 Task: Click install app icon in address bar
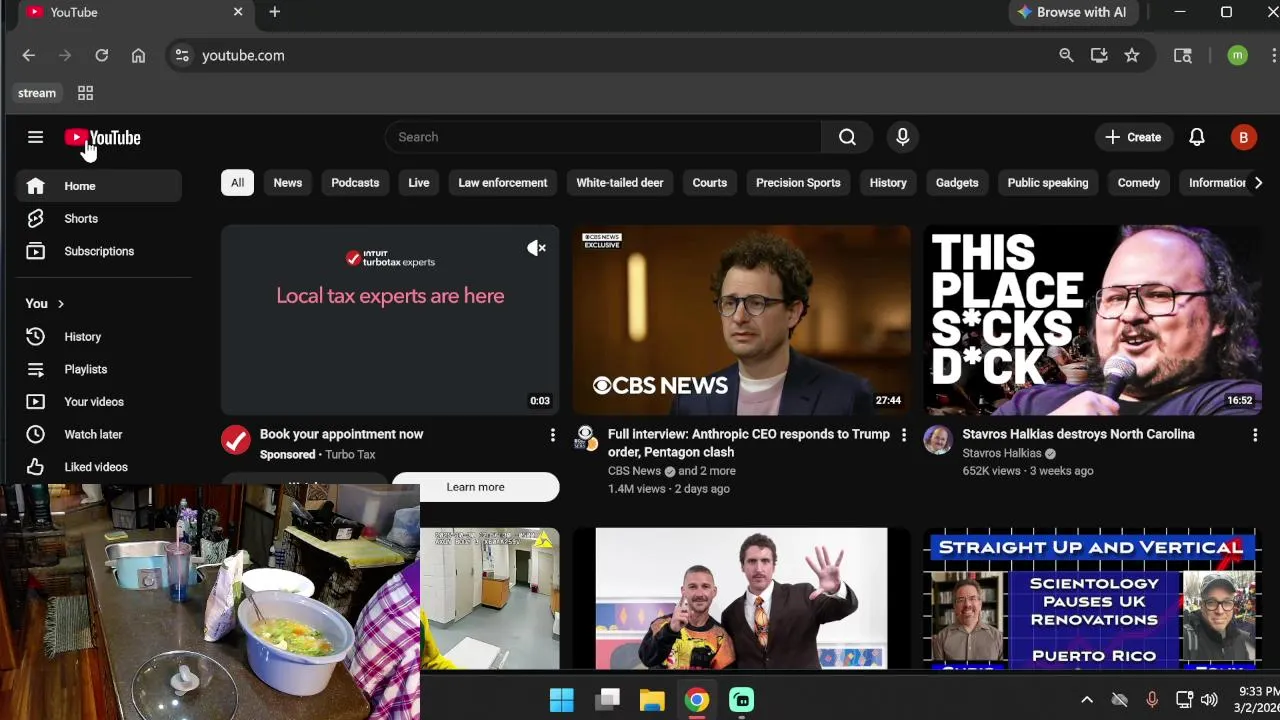pos(1099,56)
